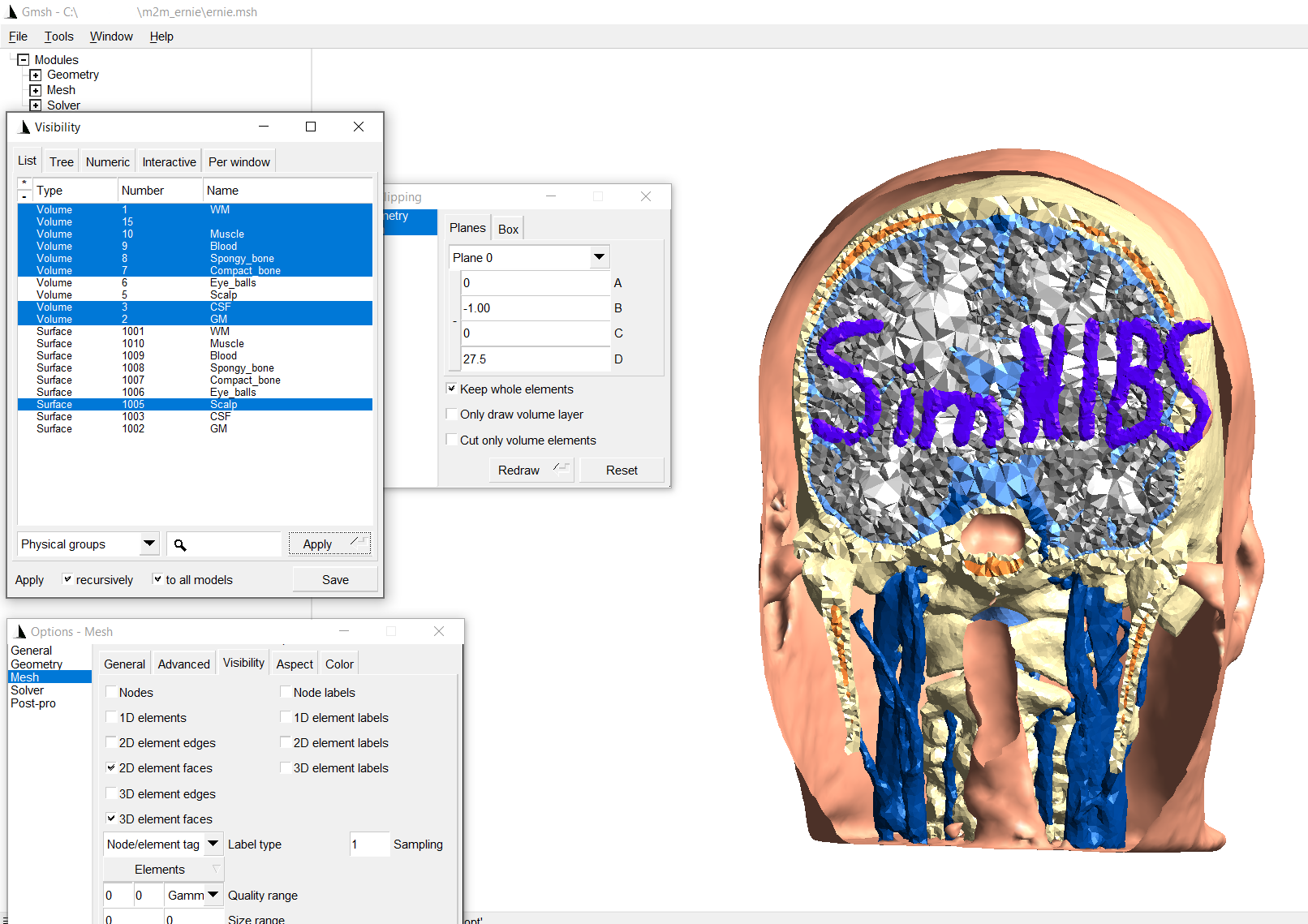Switch to the Per window tab
1308x924 pixels.
239,161
